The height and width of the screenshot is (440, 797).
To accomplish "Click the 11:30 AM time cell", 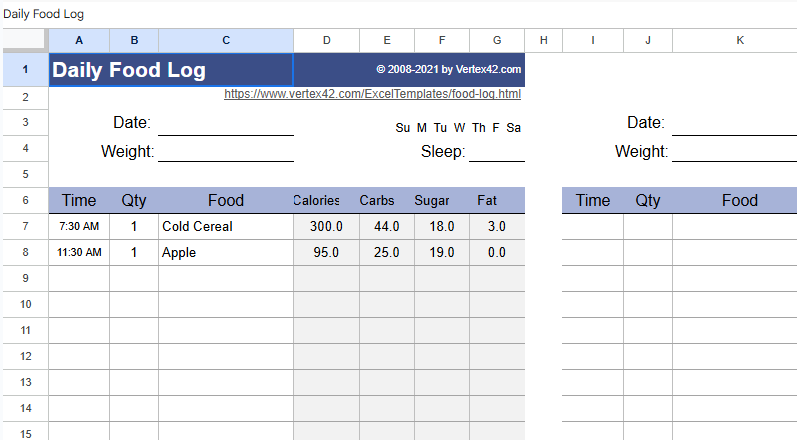I will click(79, 252).
